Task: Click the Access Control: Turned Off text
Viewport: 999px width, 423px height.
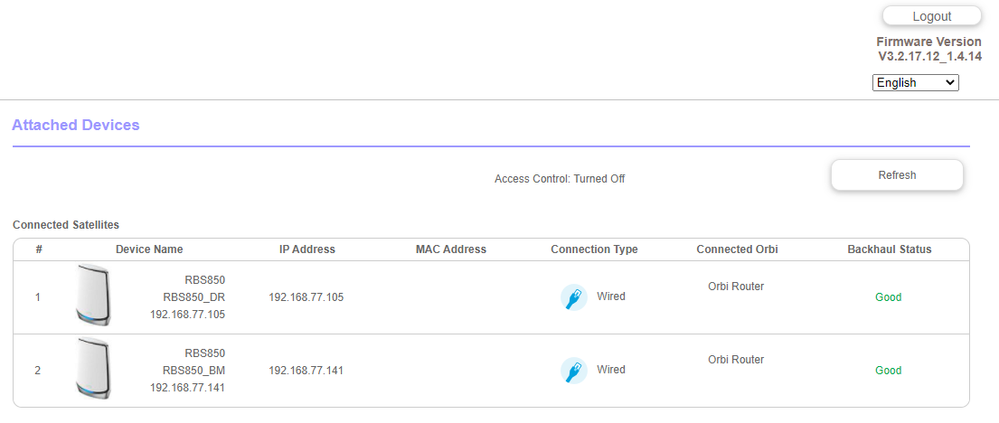Action: (559, 179)
